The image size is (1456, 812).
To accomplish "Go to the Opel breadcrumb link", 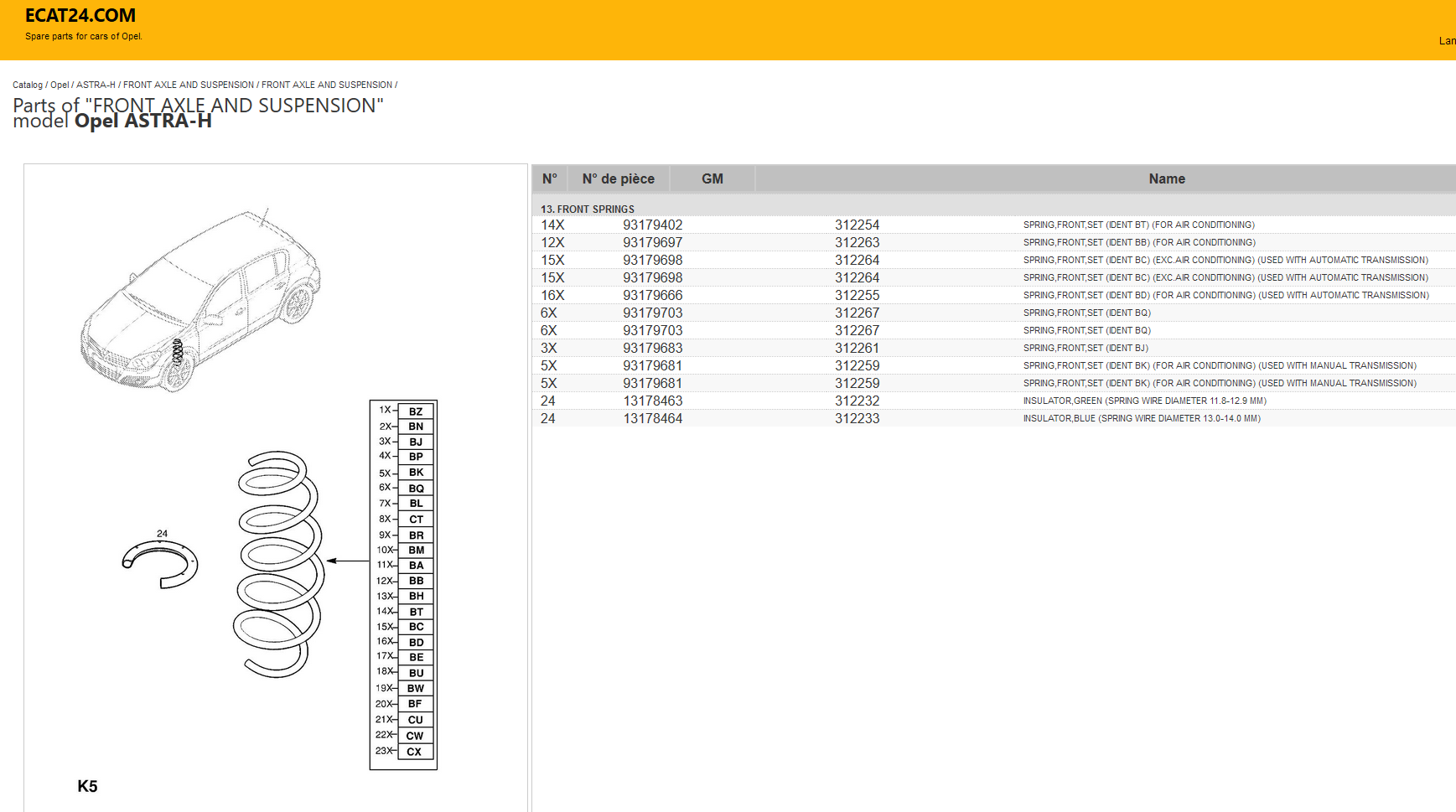I will tap(60, 85).
